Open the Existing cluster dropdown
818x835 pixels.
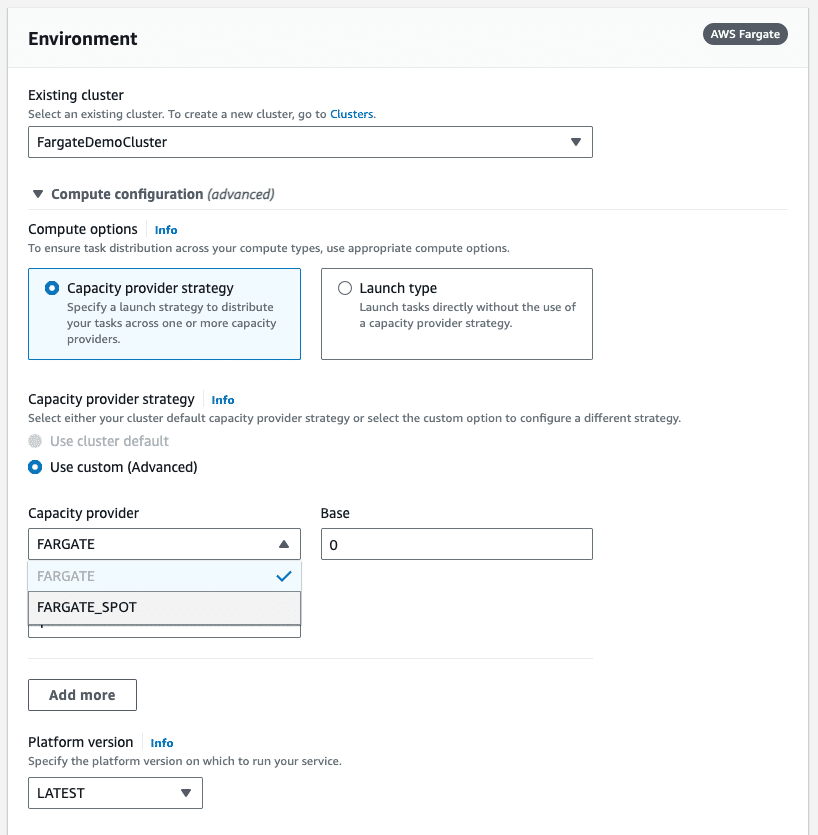pos(310,142)
